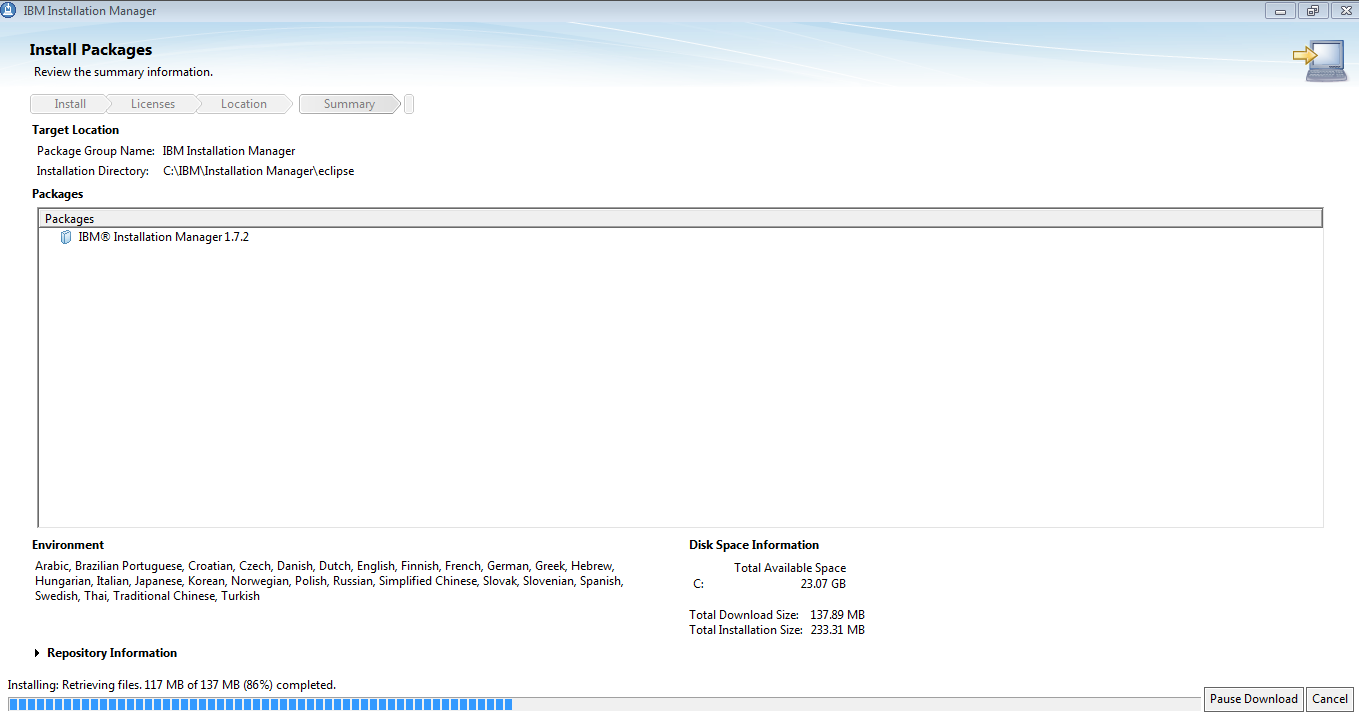The image size is (1359, 721).
Task: Select the Licenses wizard step
Action: point(153,104)
